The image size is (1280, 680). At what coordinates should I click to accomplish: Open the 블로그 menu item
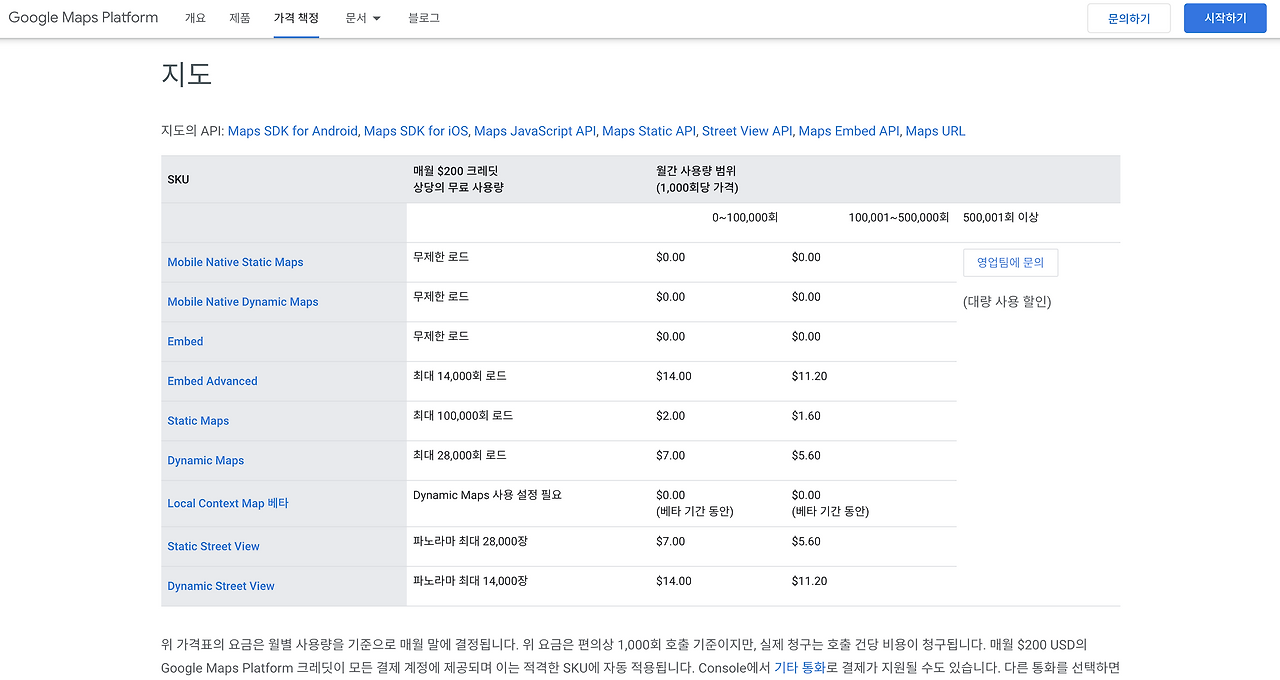tap(424, 18)
